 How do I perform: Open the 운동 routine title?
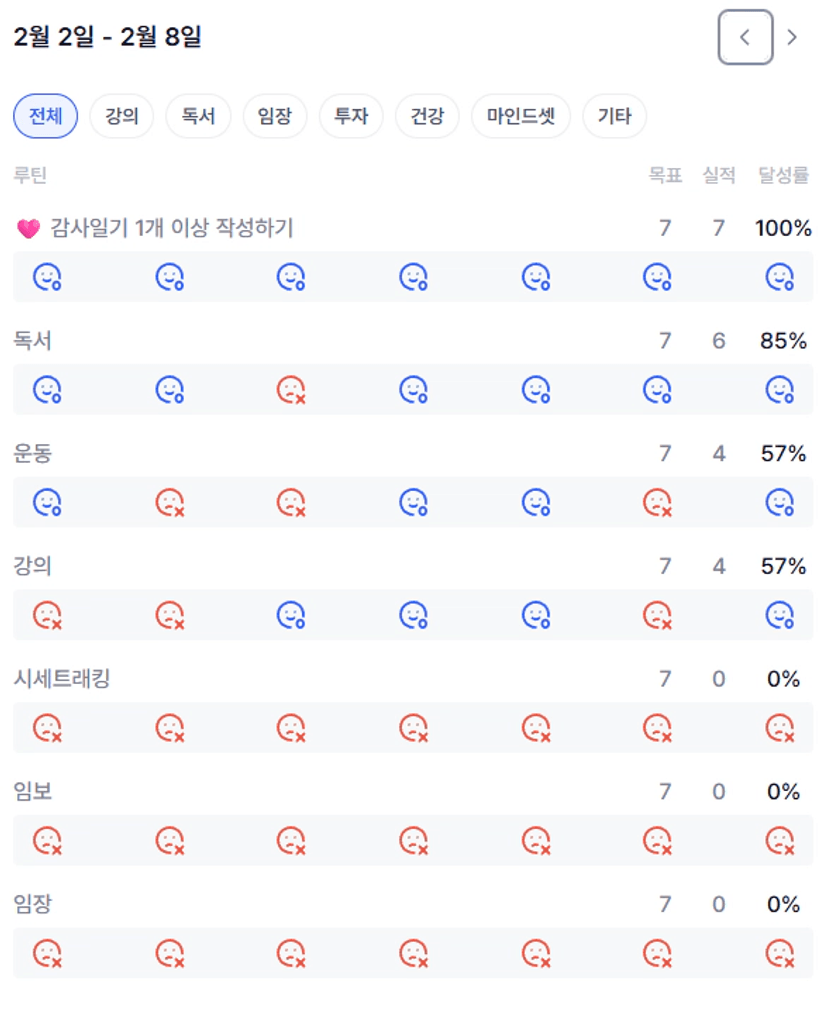pyautogui.click(x=32, y=454)
